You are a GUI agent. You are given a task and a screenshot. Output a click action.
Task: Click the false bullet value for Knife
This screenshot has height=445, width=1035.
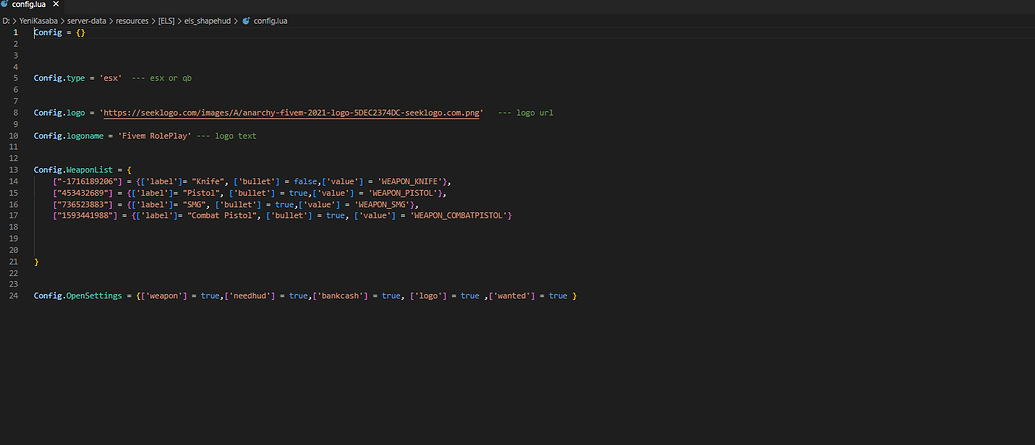tap(306, 182)
